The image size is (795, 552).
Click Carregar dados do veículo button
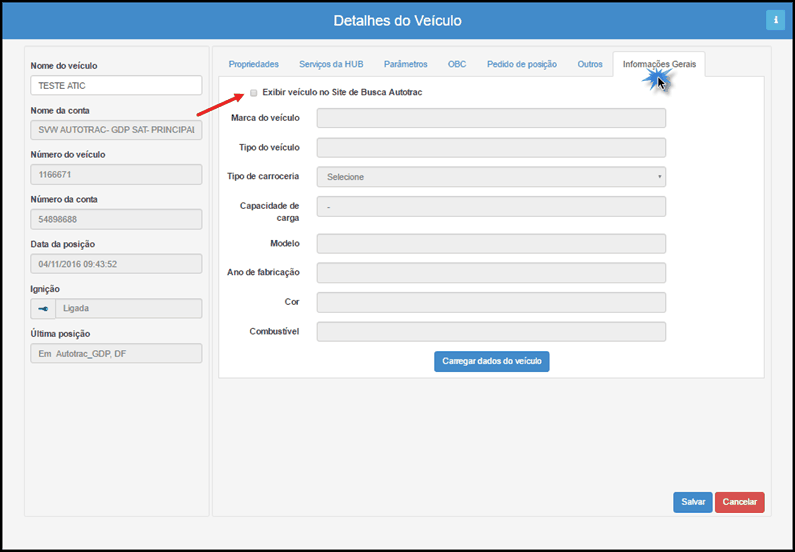[491, 361]
